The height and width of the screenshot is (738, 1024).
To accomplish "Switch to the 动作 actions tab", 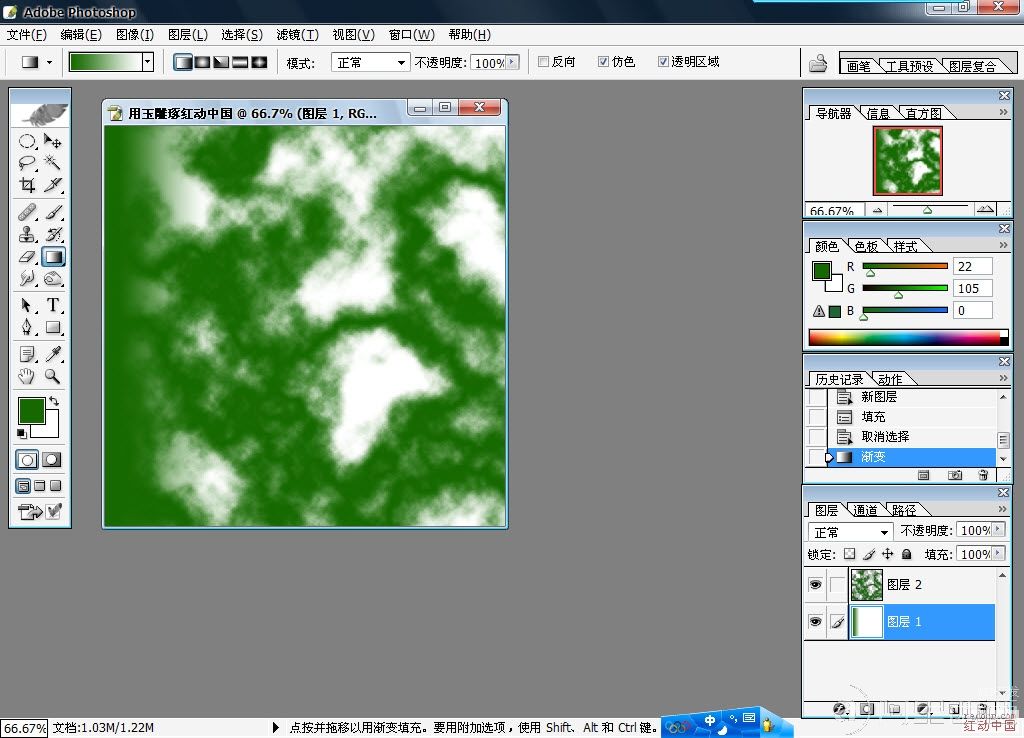I will (x=890, y=379).
